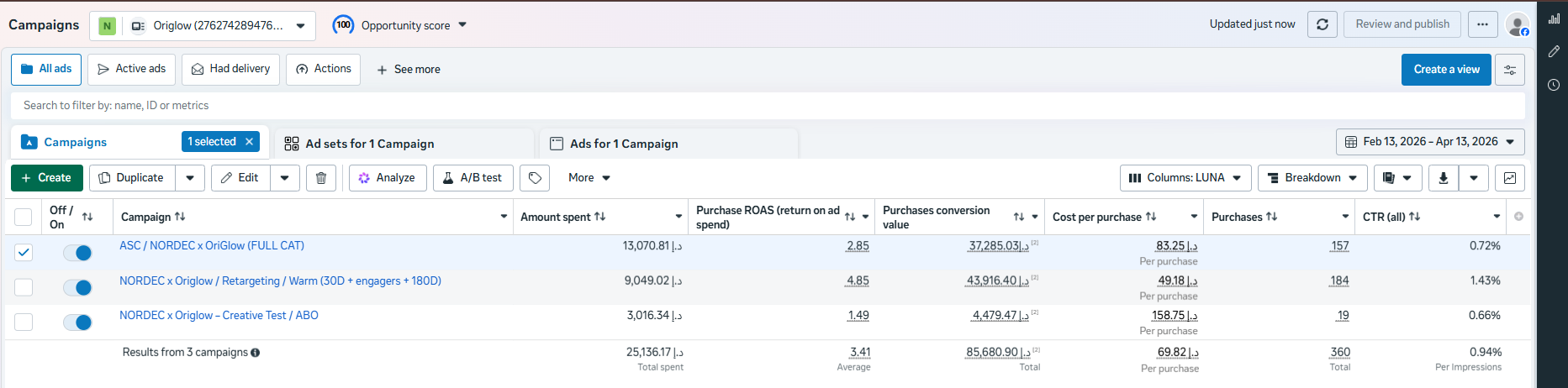
Task: Turn off Retargeting / Warm campaign toggle
Action: click(x=77, y=287)
